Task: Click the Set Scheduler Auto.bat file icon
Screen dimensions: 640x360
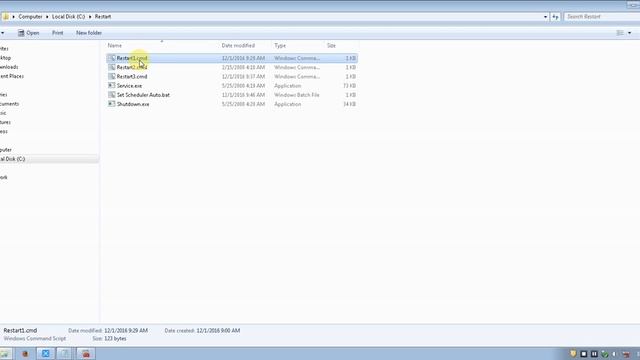Action: pos(111,95)
